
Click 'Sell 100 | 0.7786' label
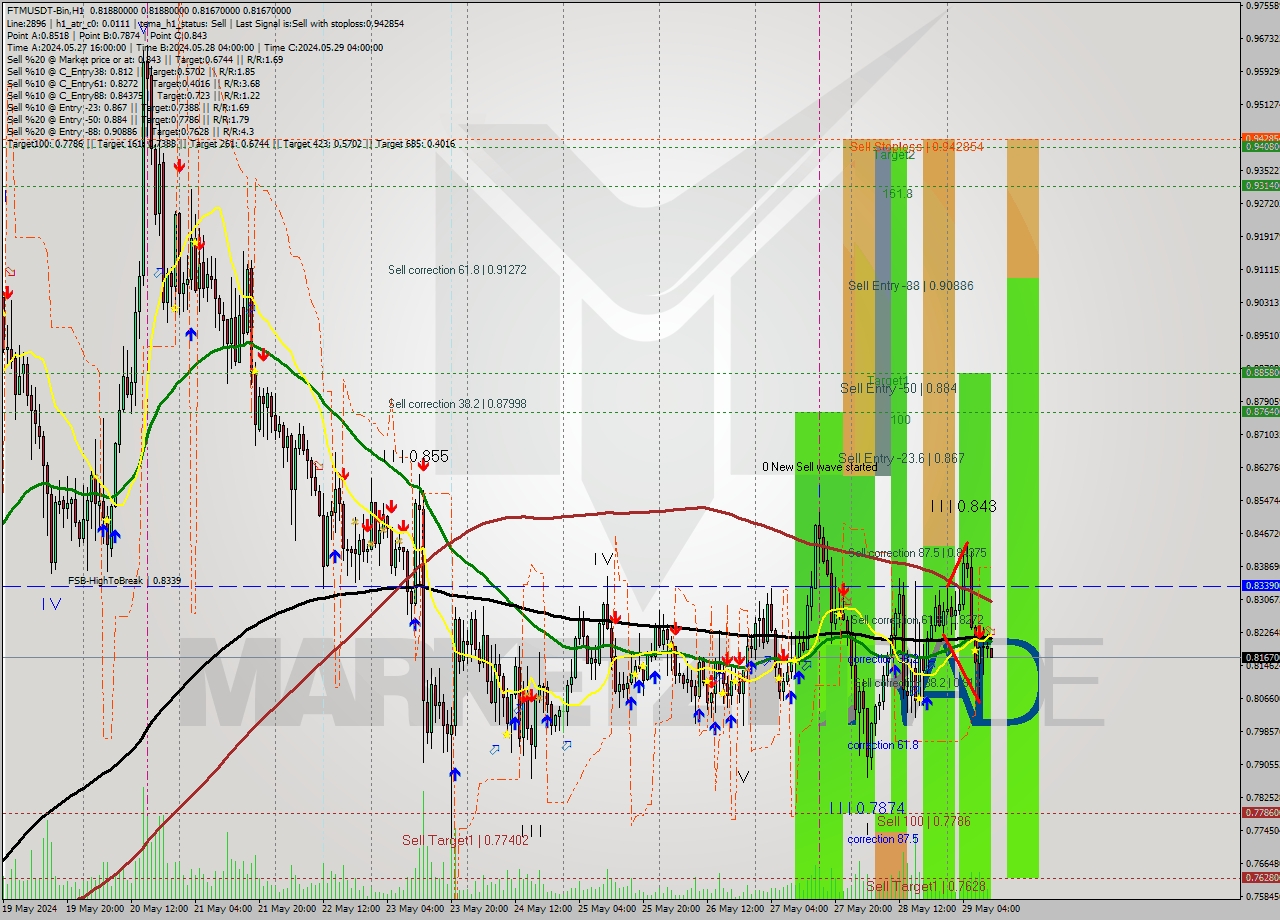(923, 821)
